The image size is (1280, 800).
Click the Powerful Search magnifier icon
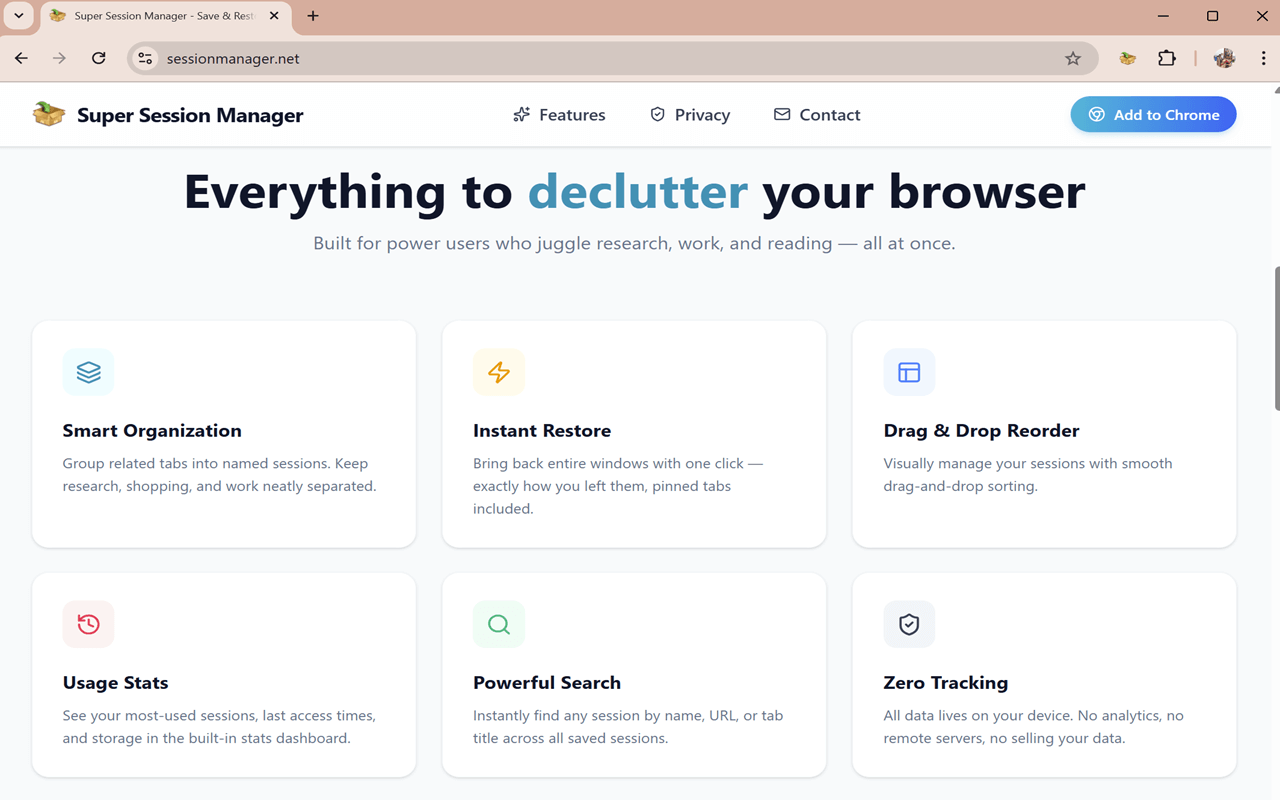pos(499,624)
